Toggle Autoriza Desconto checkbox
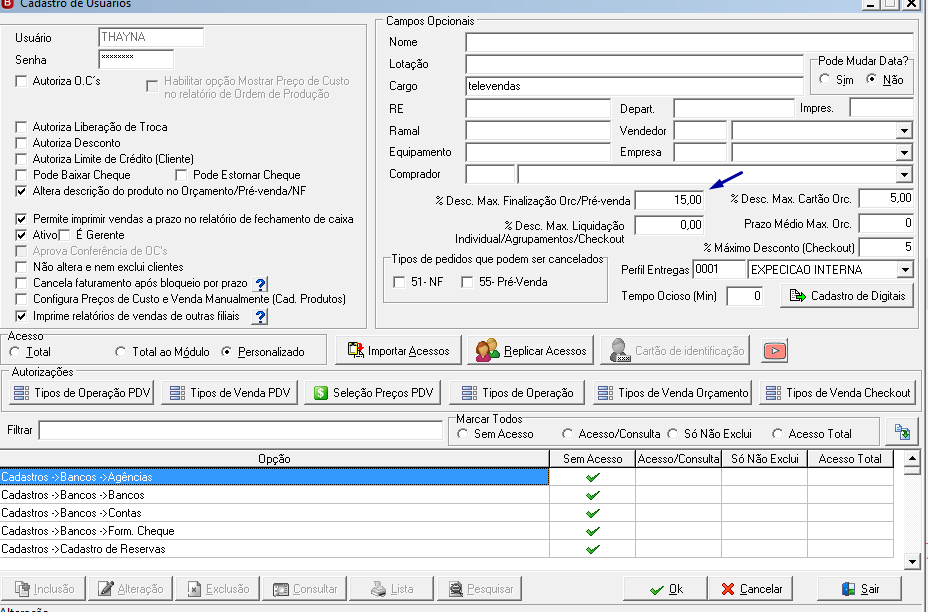 [x=21, y=143]
